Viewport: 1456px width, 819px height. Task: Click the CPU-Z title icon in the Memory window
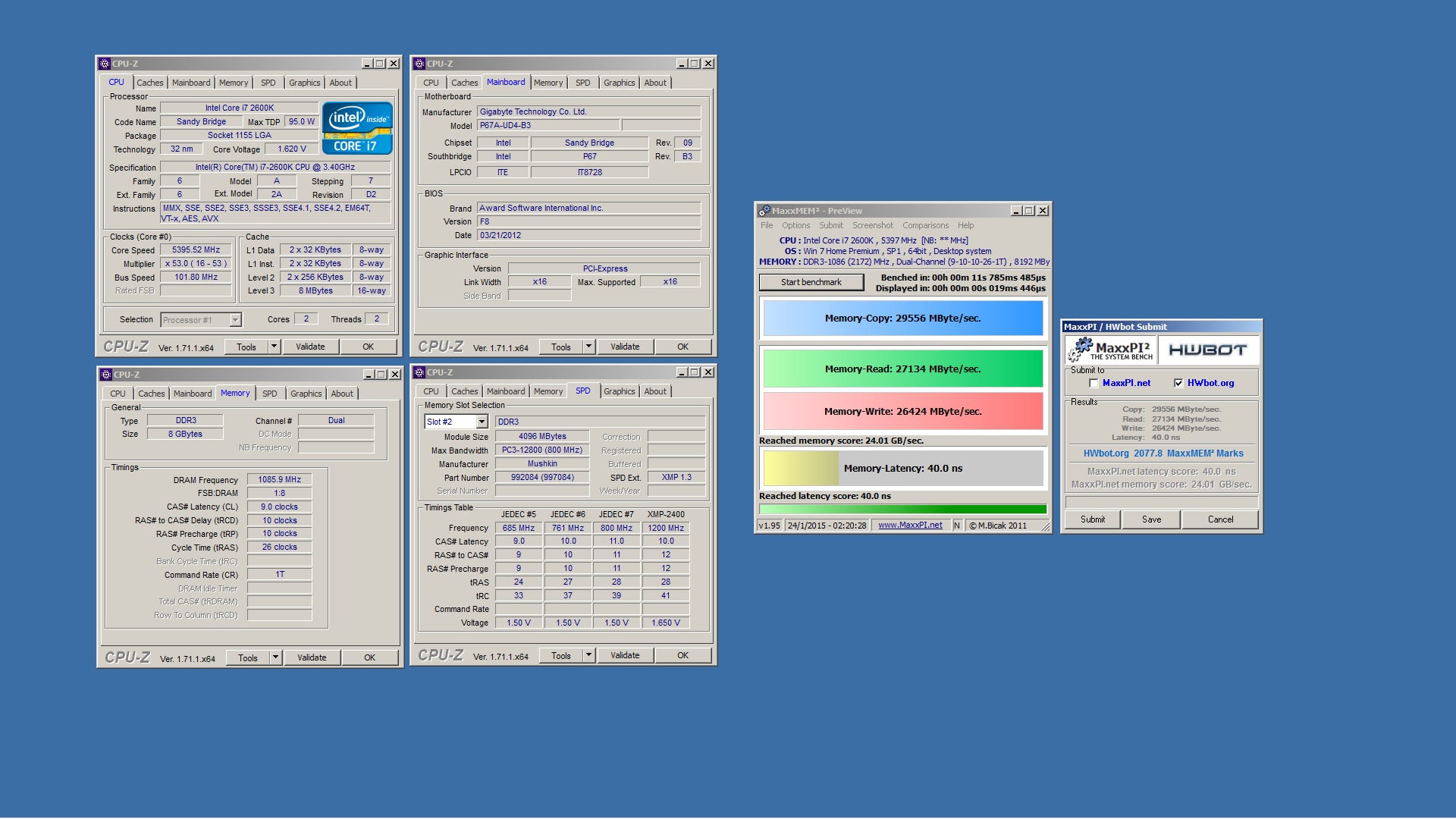[106, 375]
